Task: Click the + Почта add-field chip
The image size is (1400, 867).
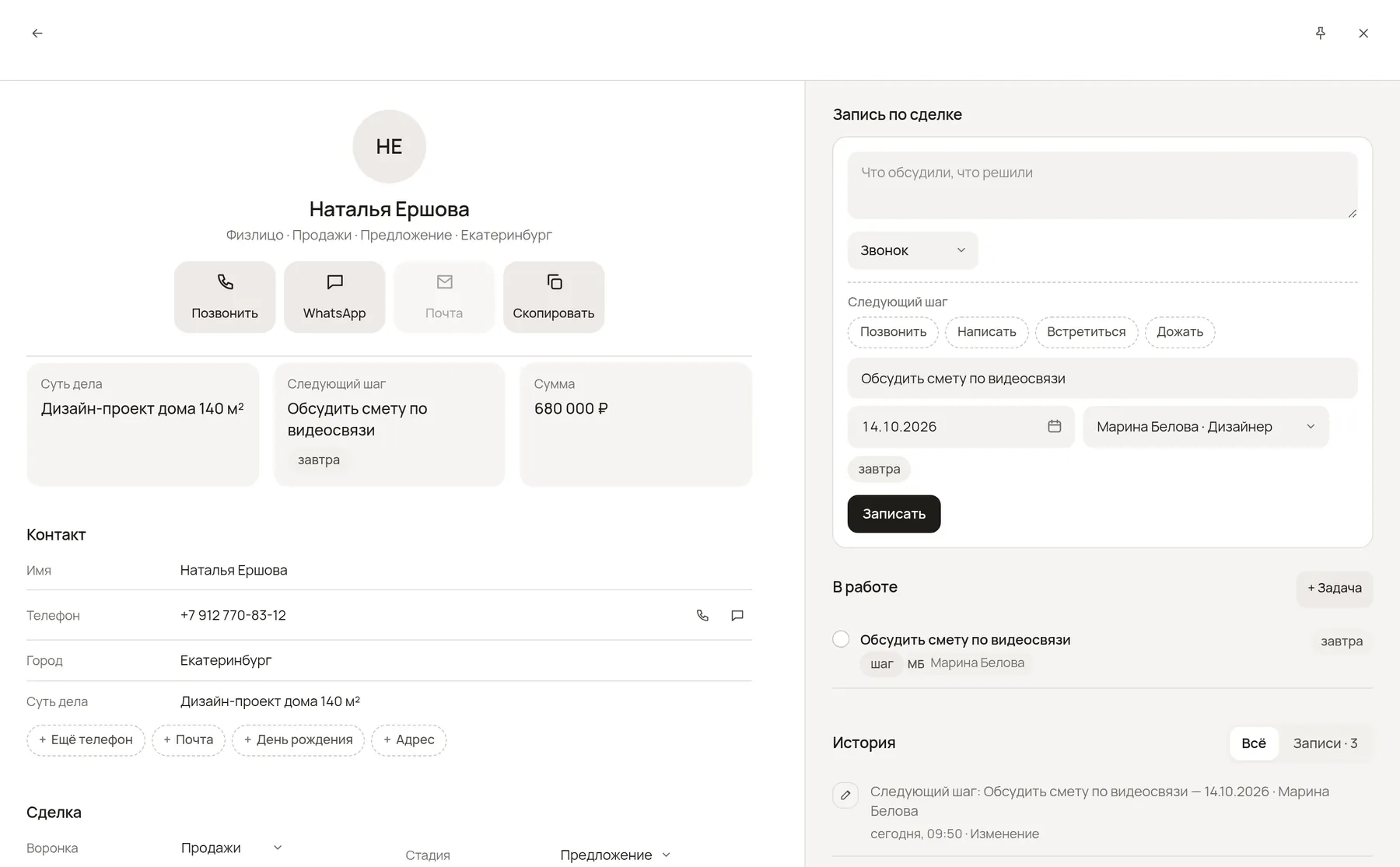Action: click(x=188, y=740)
